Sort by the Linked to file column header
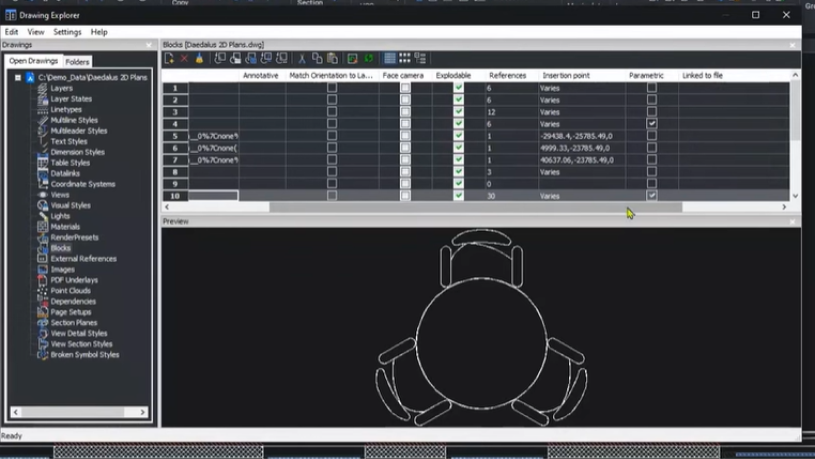 click(702, 75)
